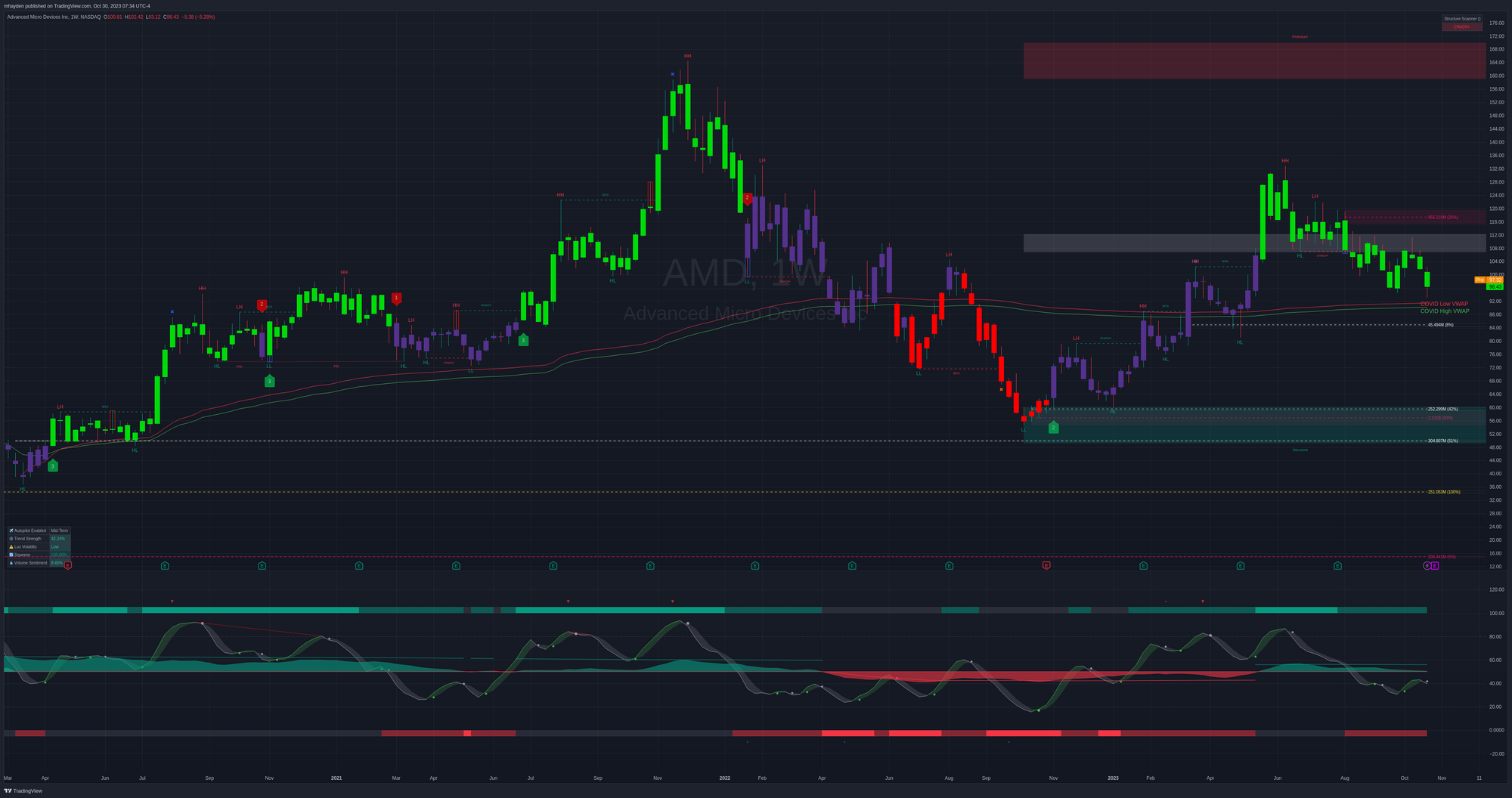The height and width of the screenshot is (798, 1512).
Task: Click the COVID Low VWAP label
Action: pyautogui.click(x=1444, y=304)
